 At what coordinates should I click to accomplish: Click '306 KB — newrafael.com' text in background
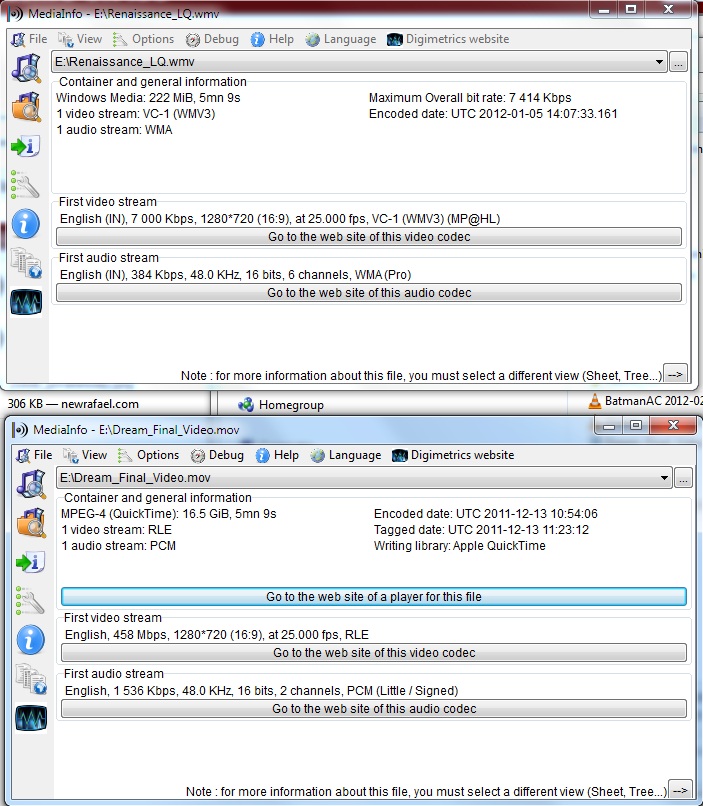coord(73,404)
